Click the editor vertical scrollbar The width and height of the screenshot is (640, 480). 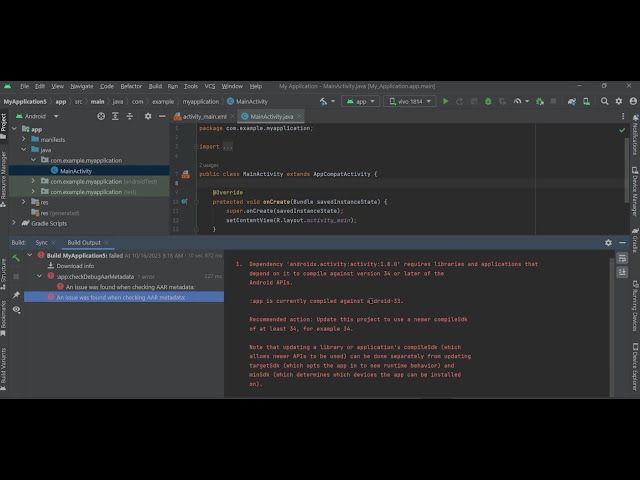click(627, 169)
